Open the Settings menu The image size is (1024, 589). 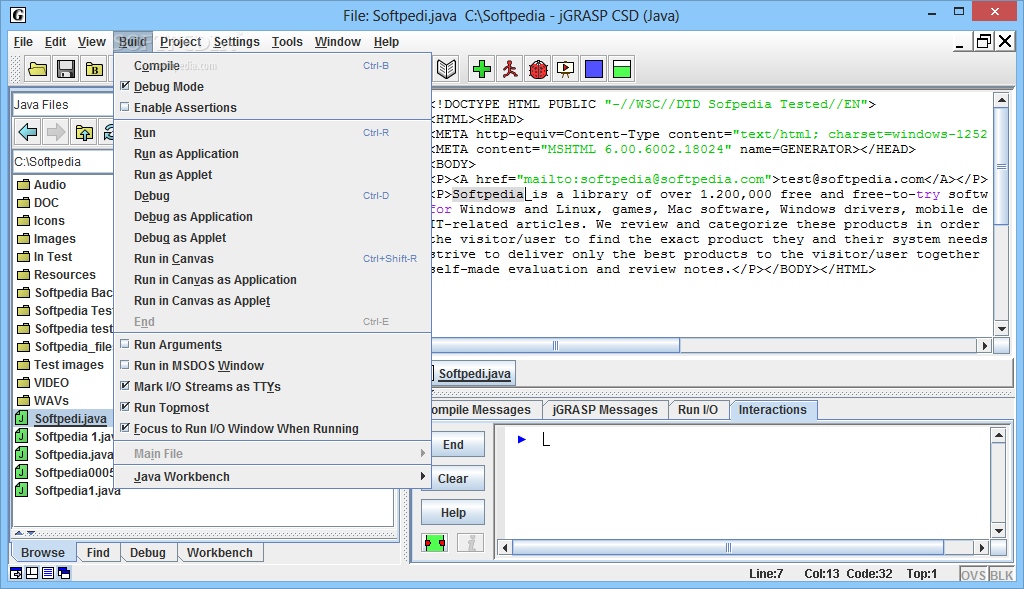[236, 42]
